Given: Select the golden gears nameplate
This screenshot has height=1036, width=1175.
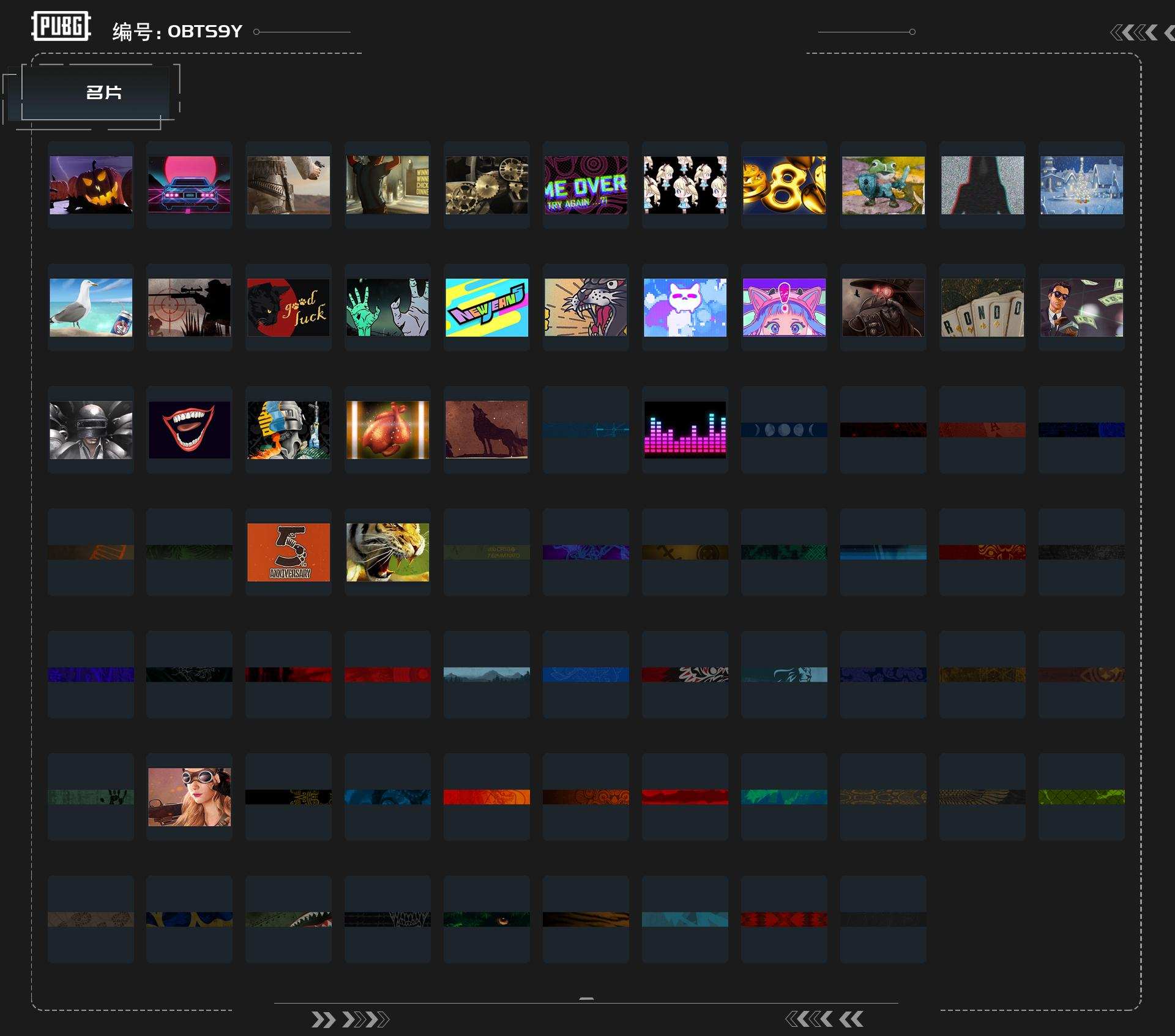Looking at the screenshot, I should (x=487, y=185).
